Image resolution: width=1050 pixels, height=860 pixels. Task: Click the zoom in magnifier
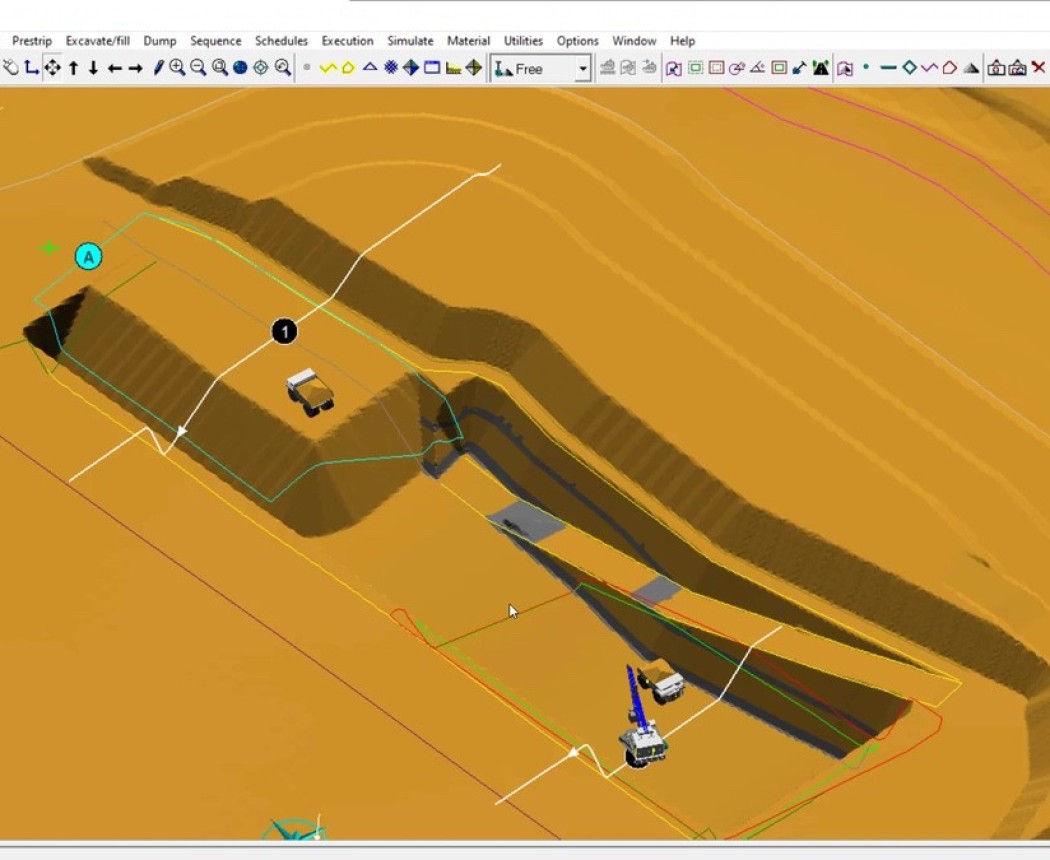177,68
